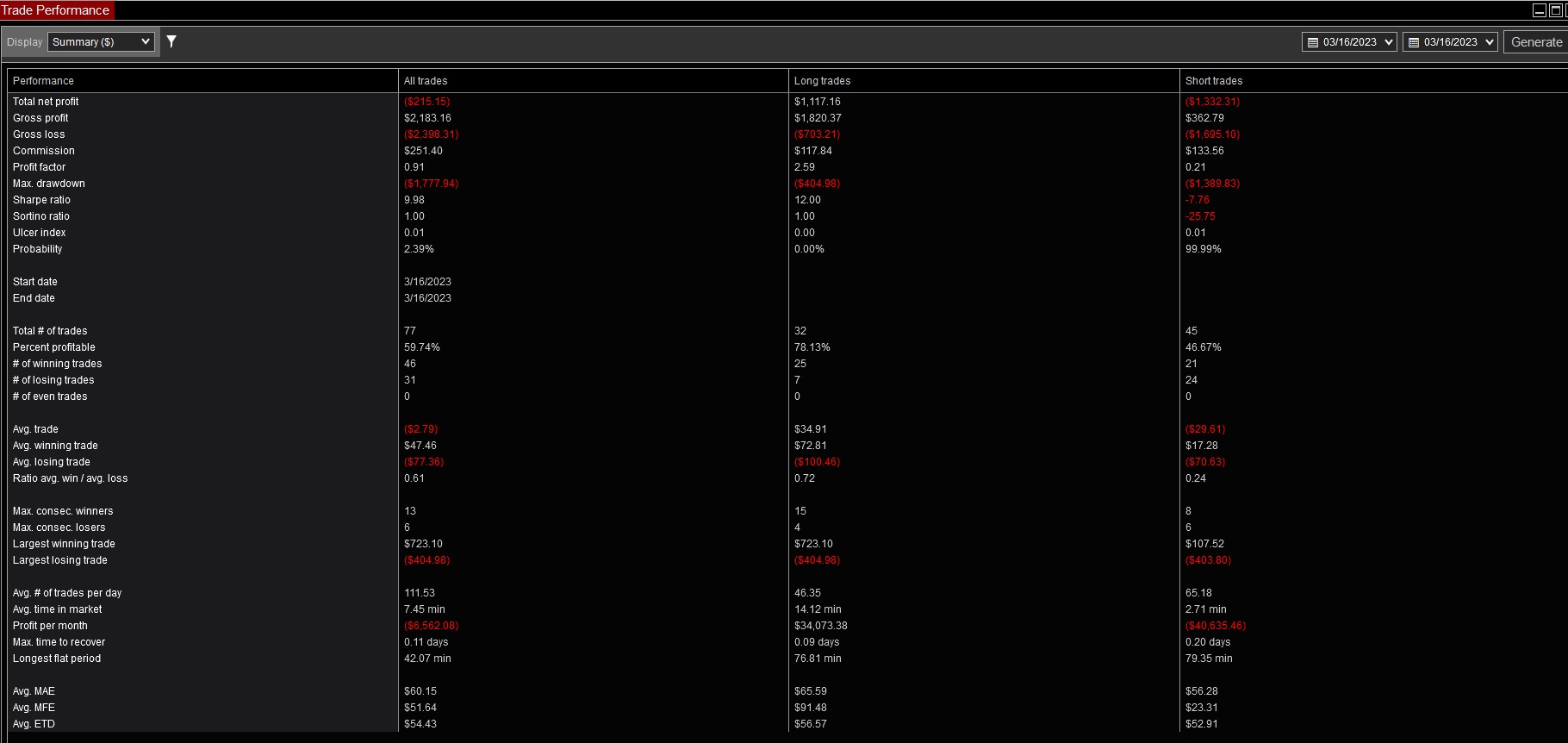The height and width of the screenshot is (743, 1568).
Task: Click All trades net profit ($215.15)
Action: [426, 102]
